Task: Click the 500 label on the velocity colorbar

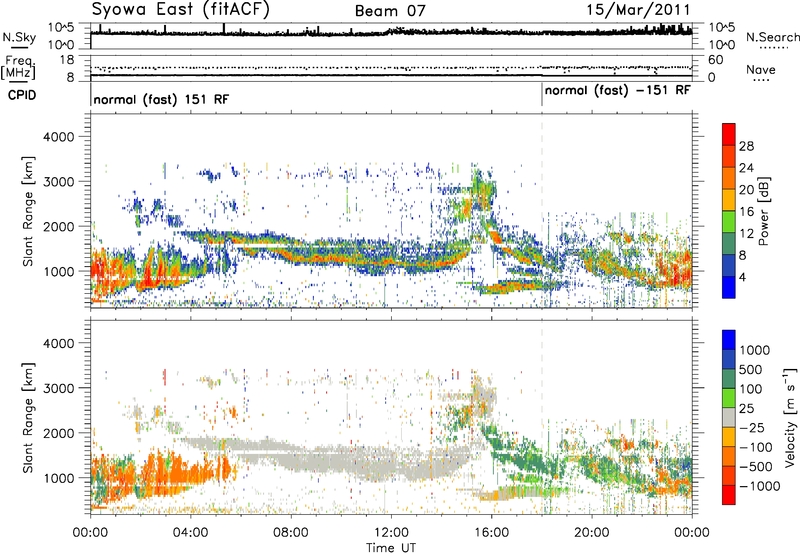Action: pyautogui.click(x=753, y=370)
